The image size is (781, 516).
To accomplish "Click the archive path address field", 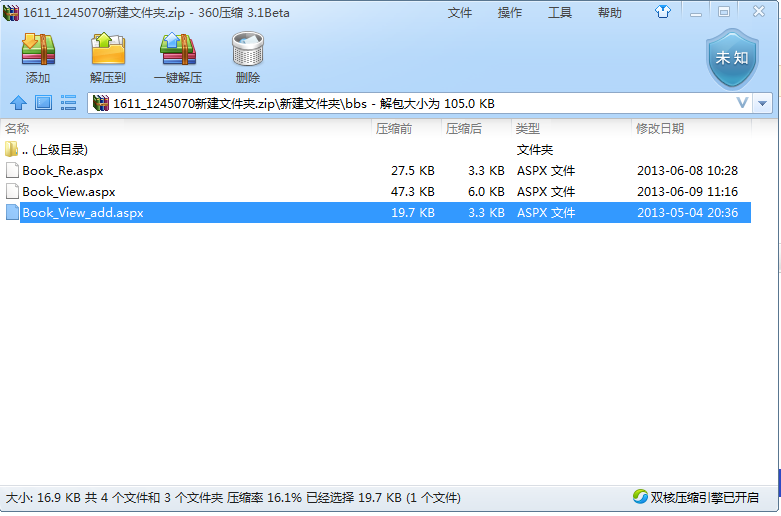I will (421, 104).
